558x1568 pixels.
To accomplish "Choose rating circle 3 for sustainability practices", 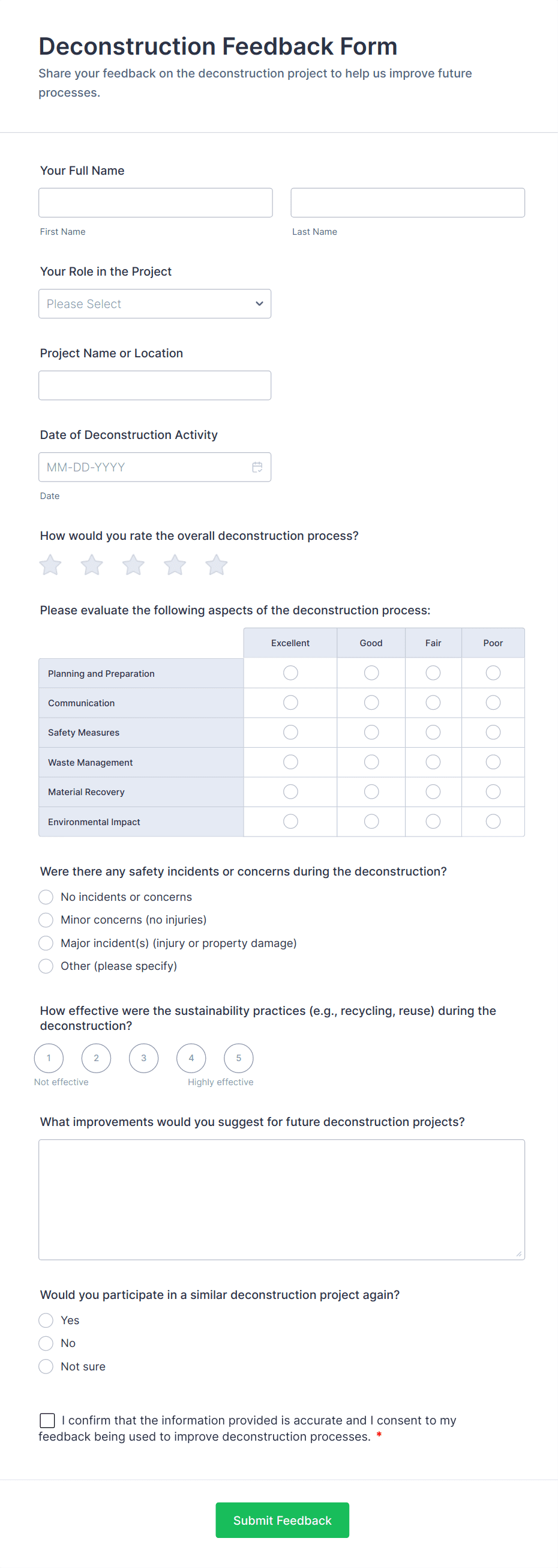I will [x=143, y=1058].
